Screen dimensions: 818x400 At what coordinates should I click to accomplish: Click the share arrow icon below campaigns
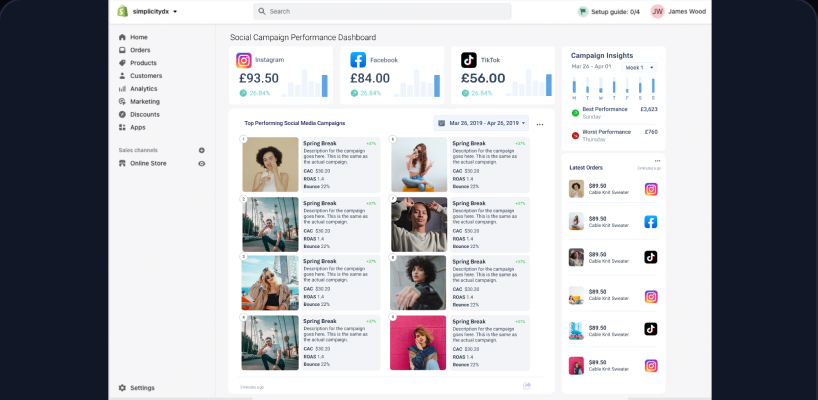[527, 385]
